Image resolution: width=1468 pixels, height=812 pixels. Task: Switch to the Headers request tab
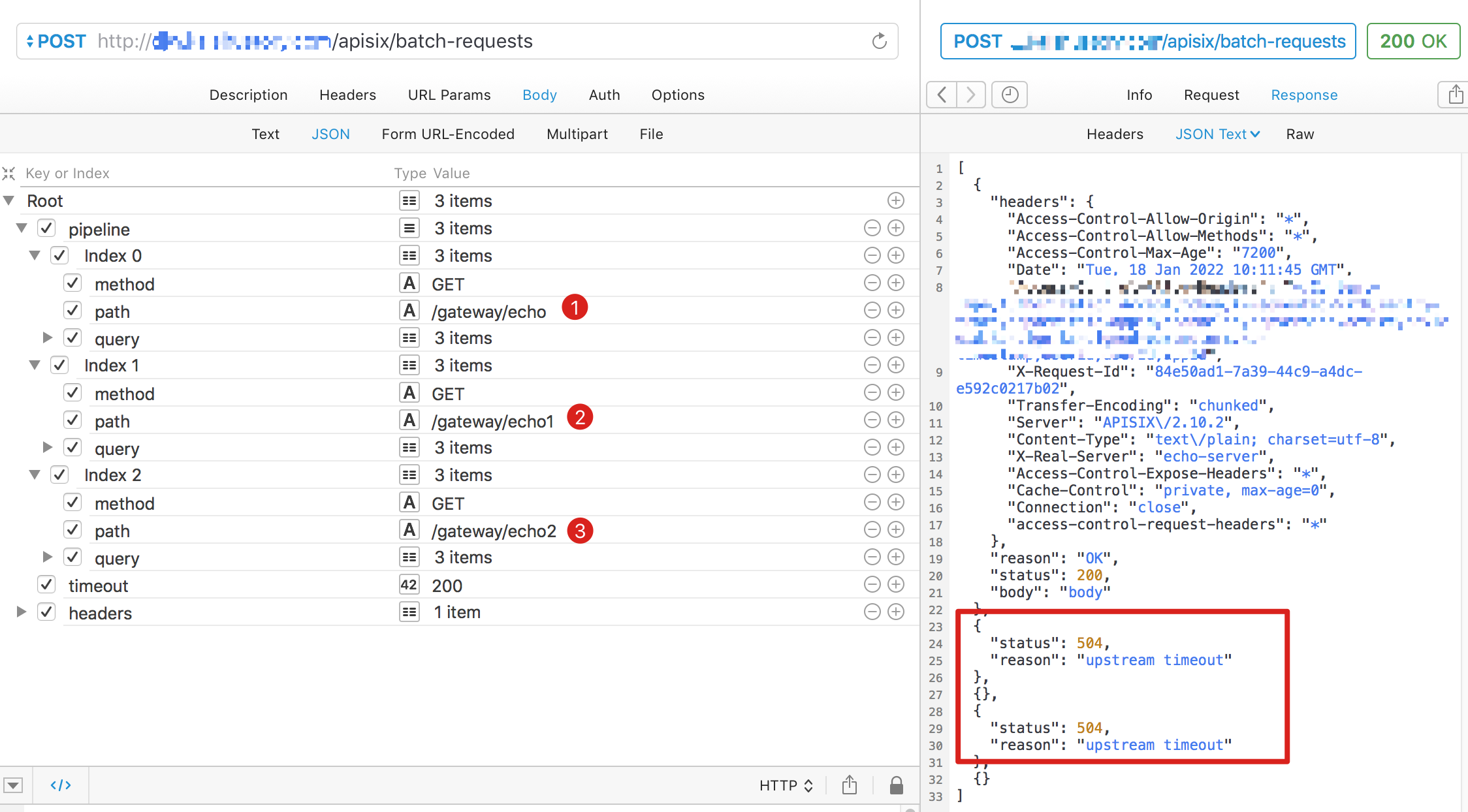pyautogui.click(x=347, y=95)
